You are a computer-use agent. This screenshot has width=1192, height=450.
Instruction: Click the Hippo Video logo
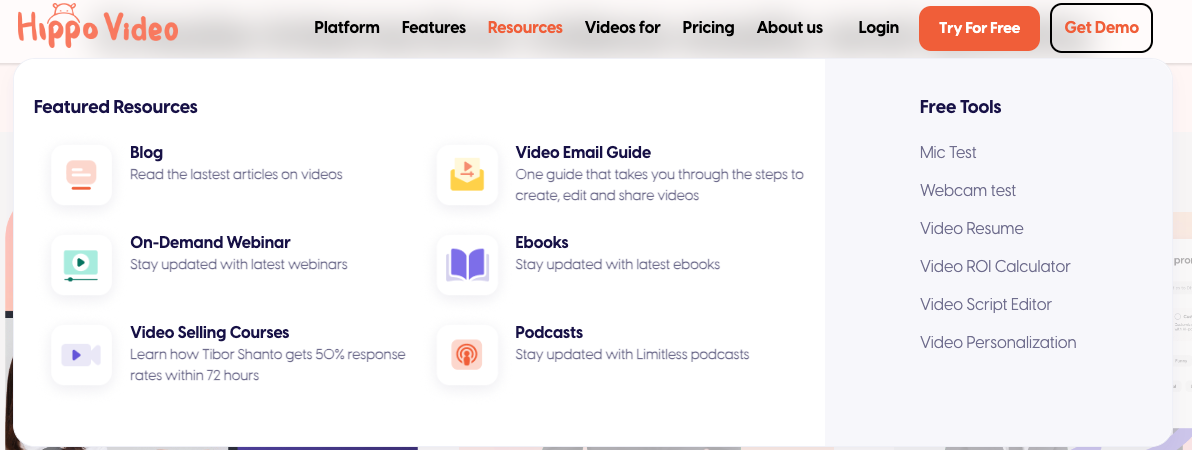coord(97,27)
